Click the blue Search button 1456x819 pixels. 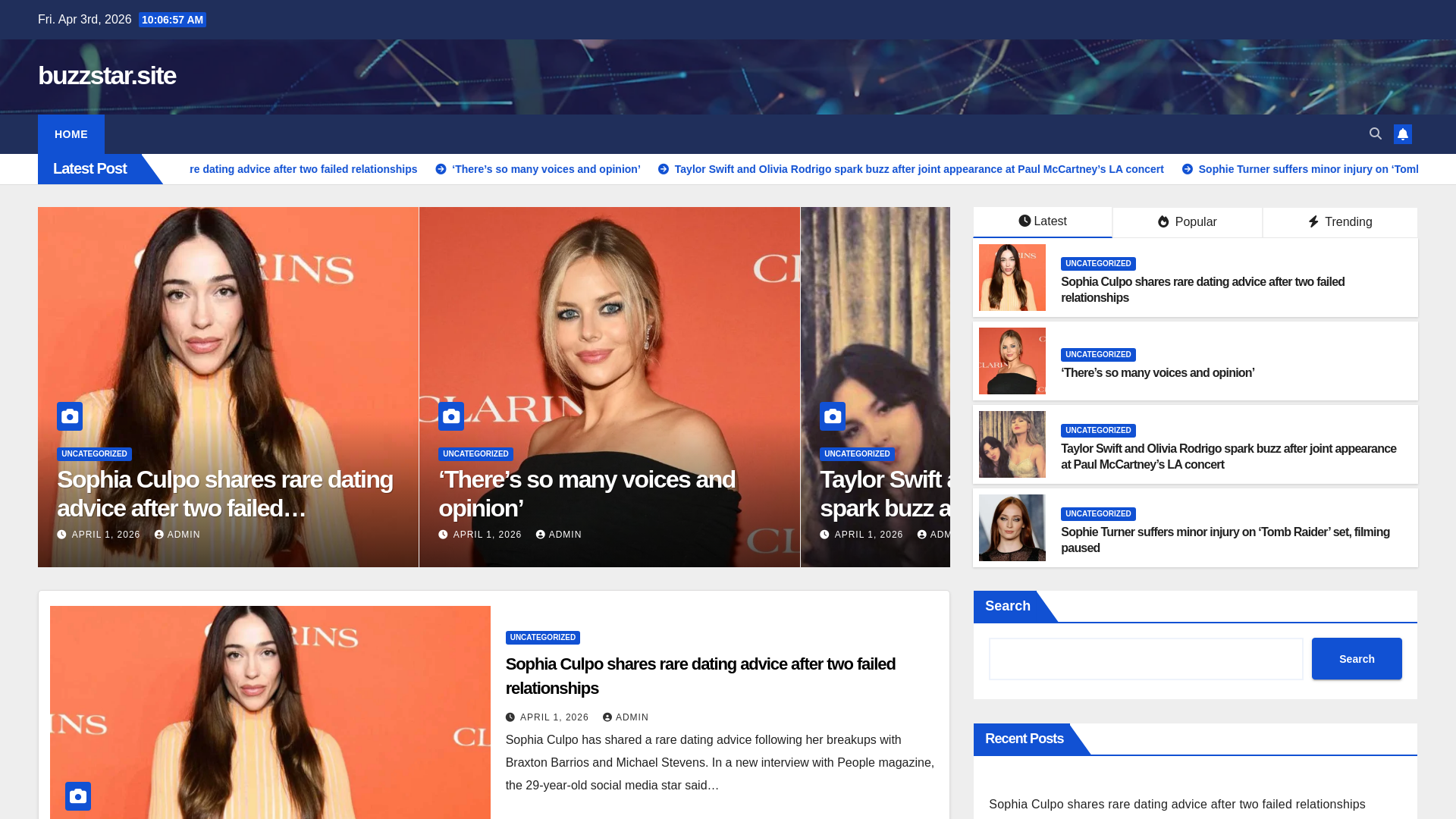(x=1357, y=659)
